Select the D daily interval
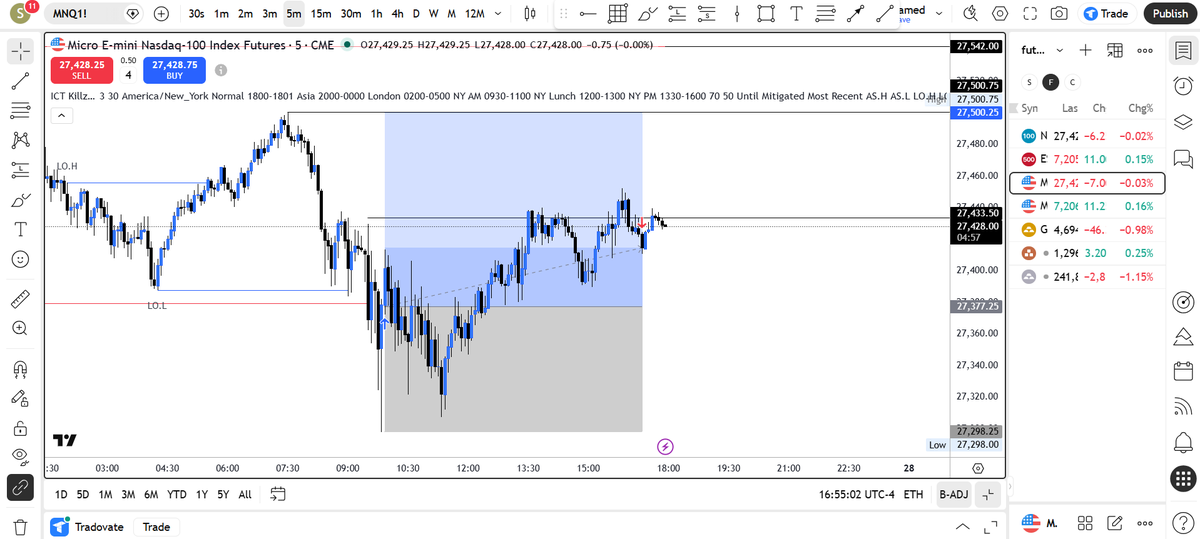This screenshot has height=539, width=1200. point(416,14)
